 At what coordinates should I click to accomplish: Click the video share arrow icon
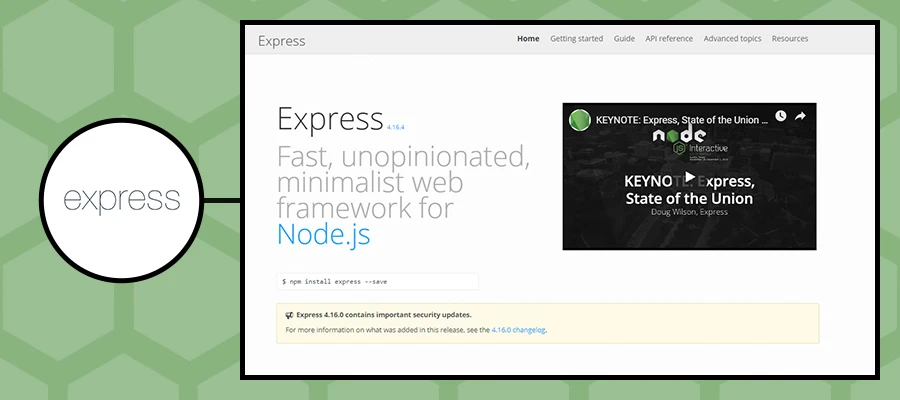pyautogui.click(x=801, y=117)
